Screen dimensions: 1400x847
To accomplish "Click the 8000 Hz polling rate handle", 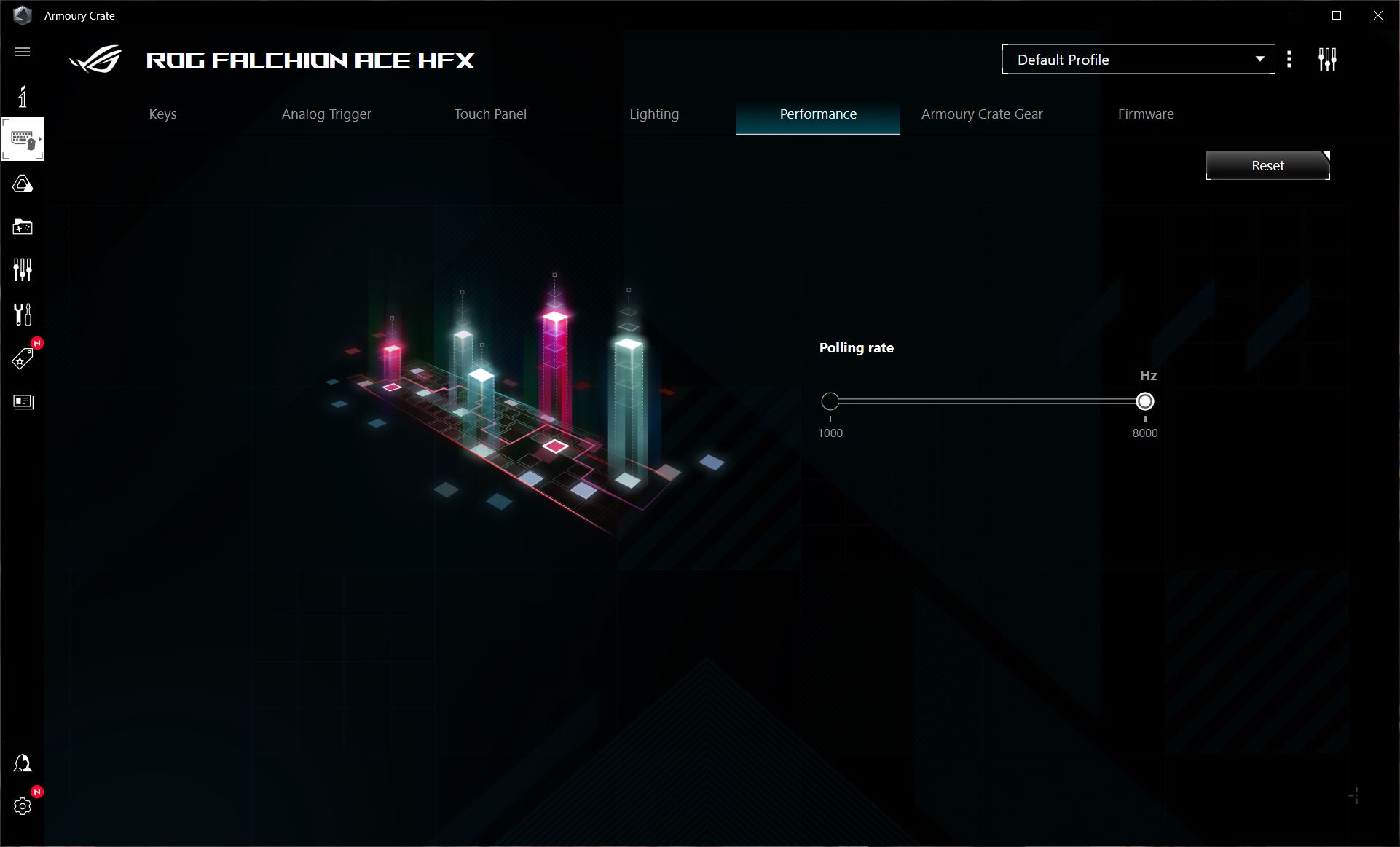I will (1145, 401).
